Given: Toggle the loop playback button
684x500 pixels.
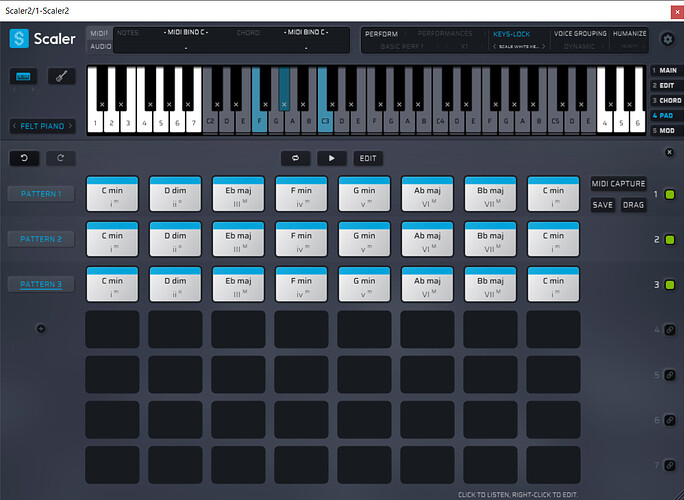Looking at the screenshot, I should pos(295,158).
